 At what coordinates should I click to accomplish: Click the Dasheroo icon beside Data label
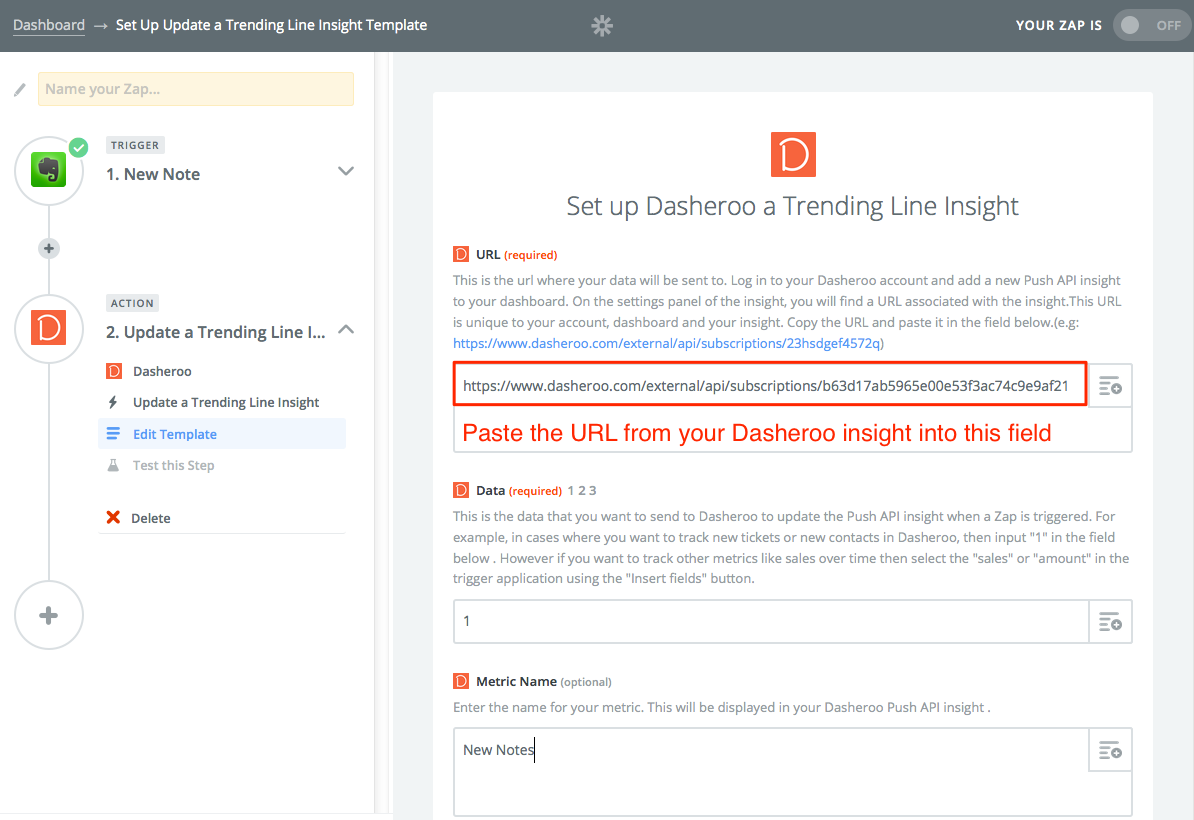(461, 490)
